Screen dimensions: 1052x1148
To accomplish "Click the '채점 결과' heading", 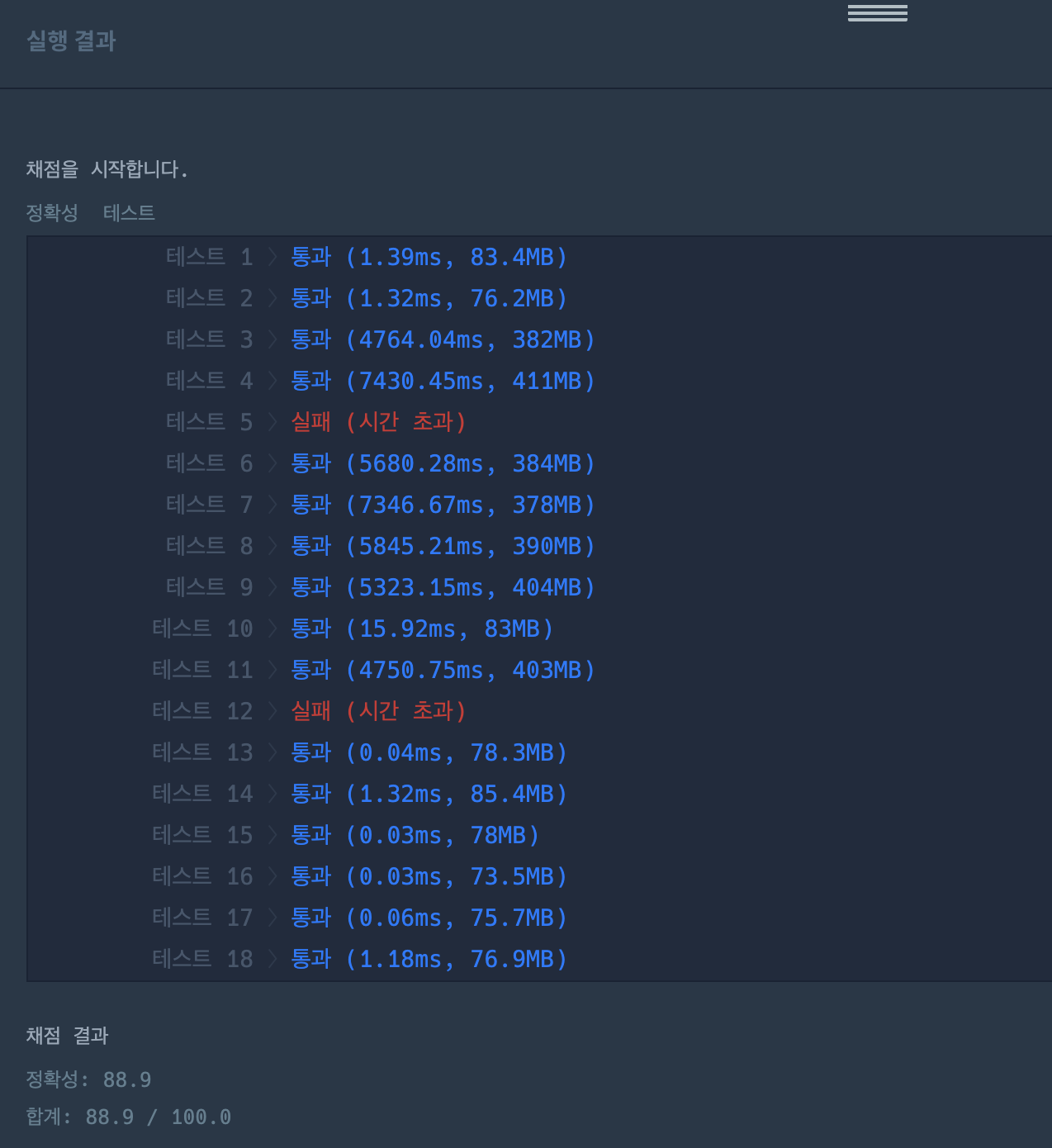I will 68,1036.
